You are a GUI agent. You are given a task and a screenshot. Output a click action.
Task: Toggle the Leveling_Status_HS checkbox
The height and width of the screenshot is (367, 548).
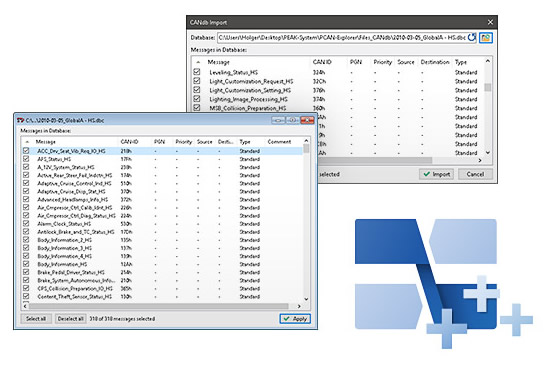click(197, 72)
